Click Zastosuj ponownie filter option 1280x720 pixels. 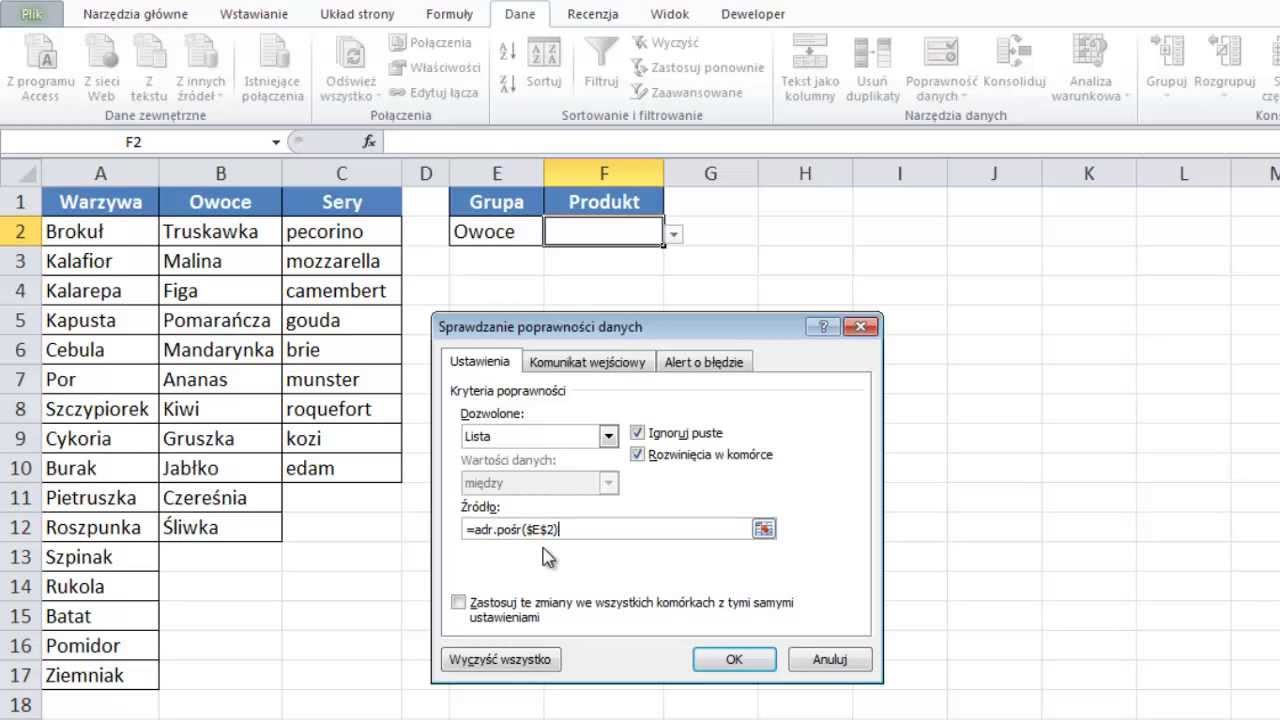[x=697, y=67]
